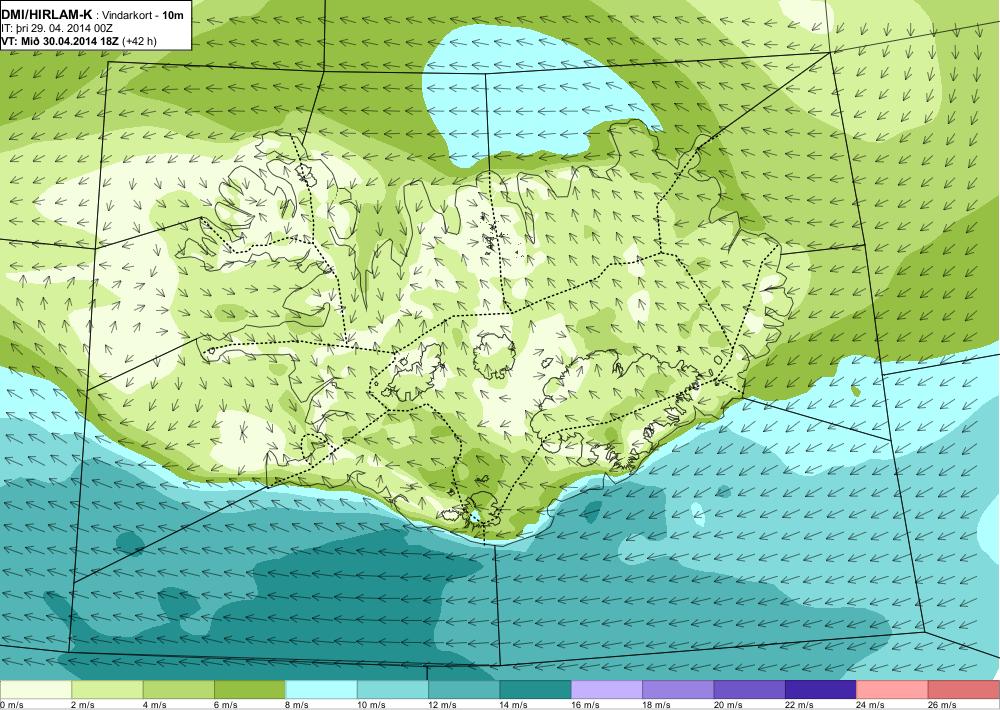Select the light turquoise 10–12 m/s legend swatch
1000x710 pixels.
click(x=393, y=690)
